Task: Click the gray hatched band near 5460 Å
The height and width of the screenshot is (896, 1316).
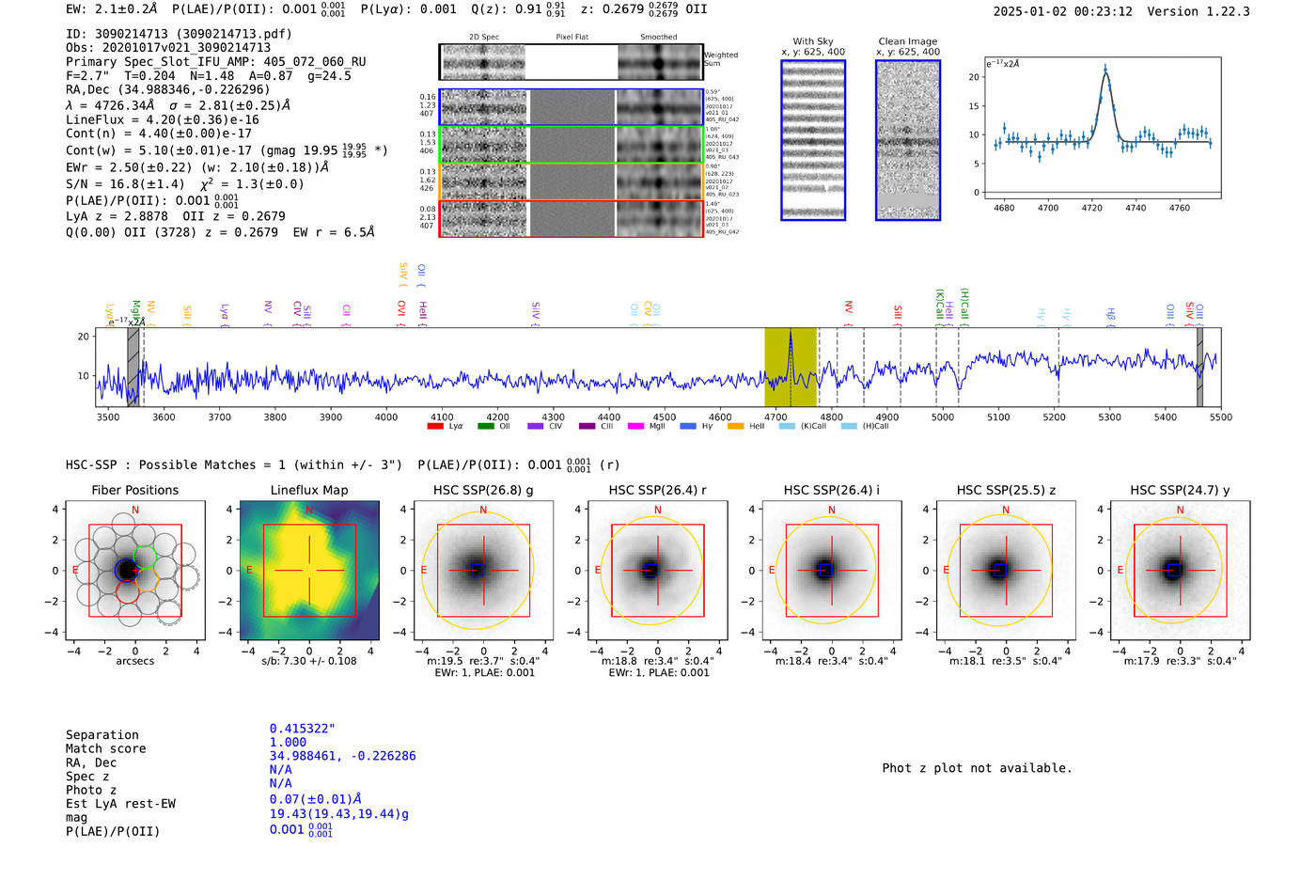Action: pos(1199,368)
